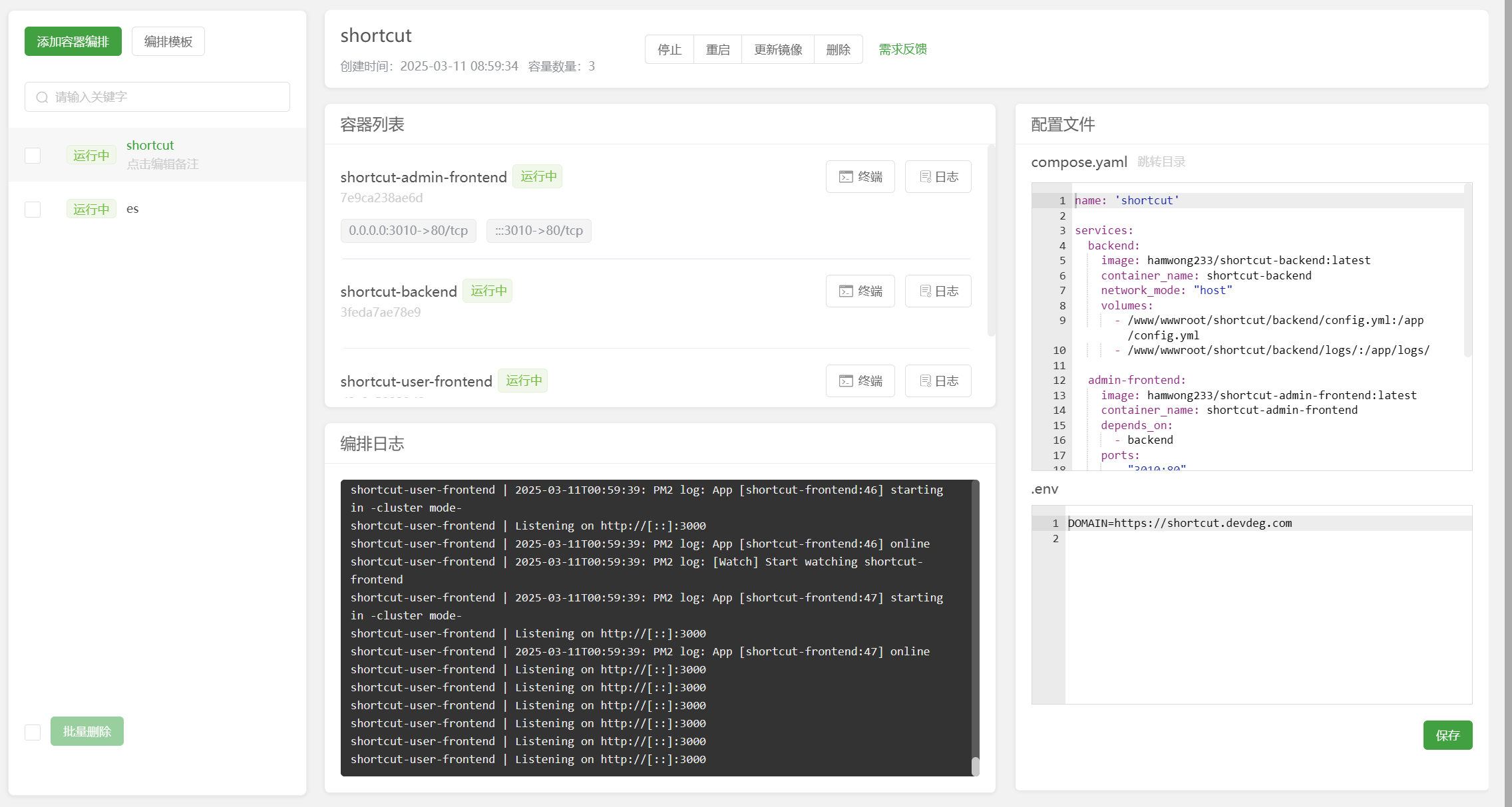Select the es compose project
The width and height of the screenshot is (1512, 807).
pos(132,209)
